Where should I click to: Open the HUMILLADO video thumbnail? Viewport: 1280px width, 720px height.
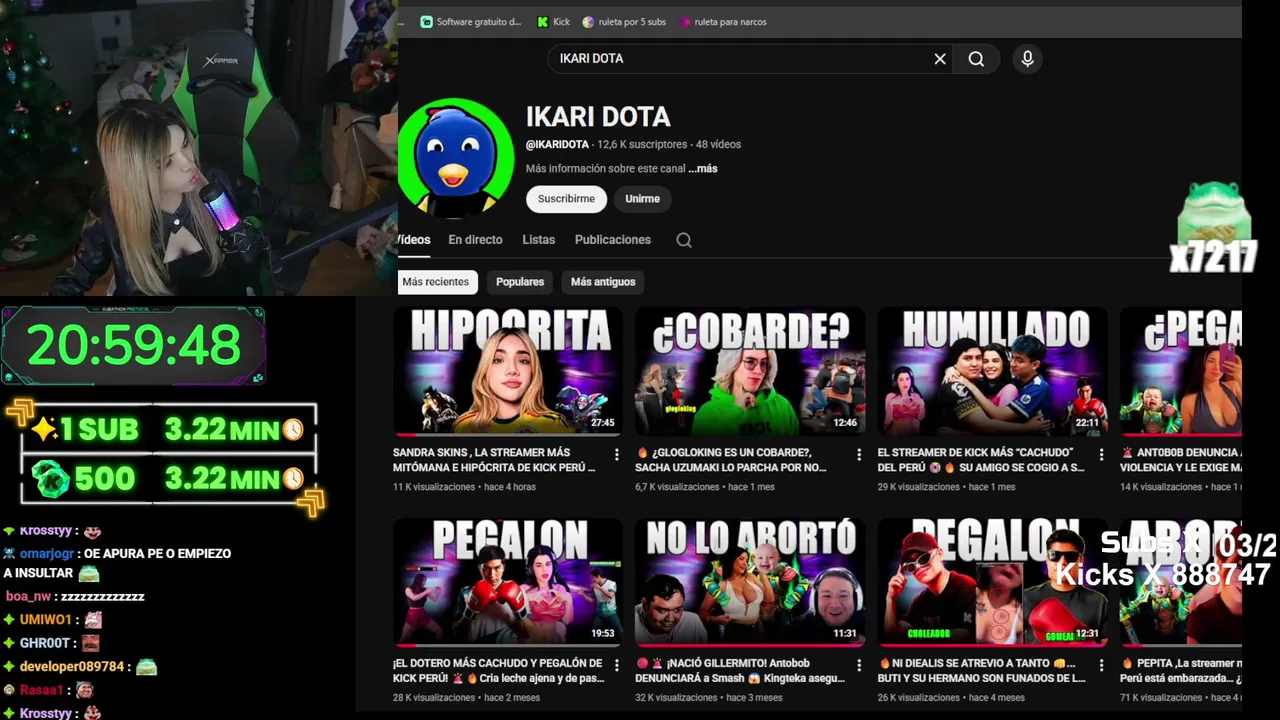(x=992, y=371)
